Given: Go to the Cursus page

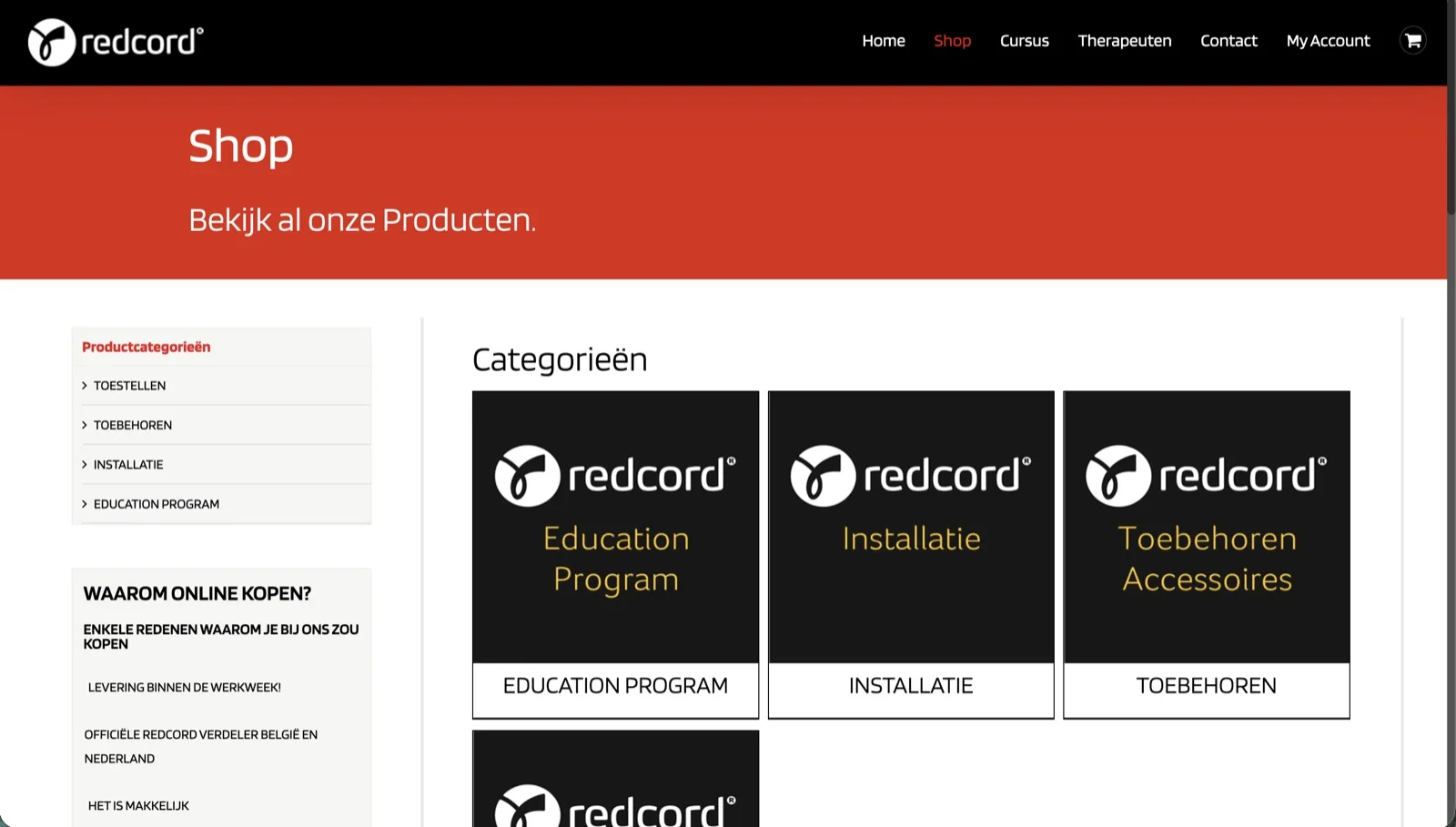Looking at the screenshot, I should [x=1025, y=41].
